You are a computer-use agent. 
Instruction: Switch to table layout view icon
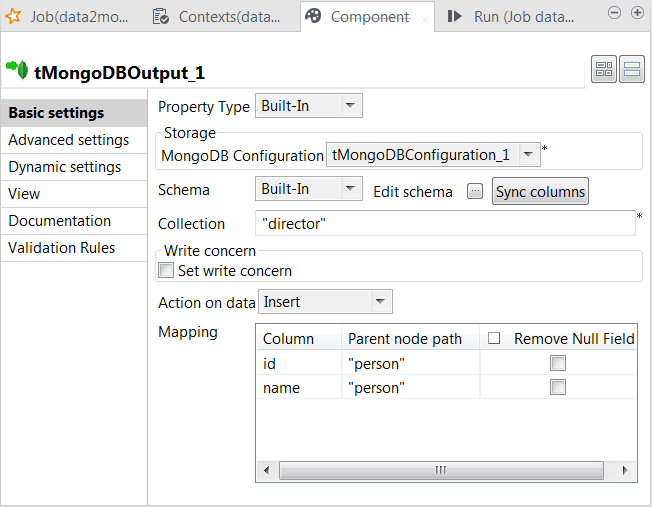(604, 69)
